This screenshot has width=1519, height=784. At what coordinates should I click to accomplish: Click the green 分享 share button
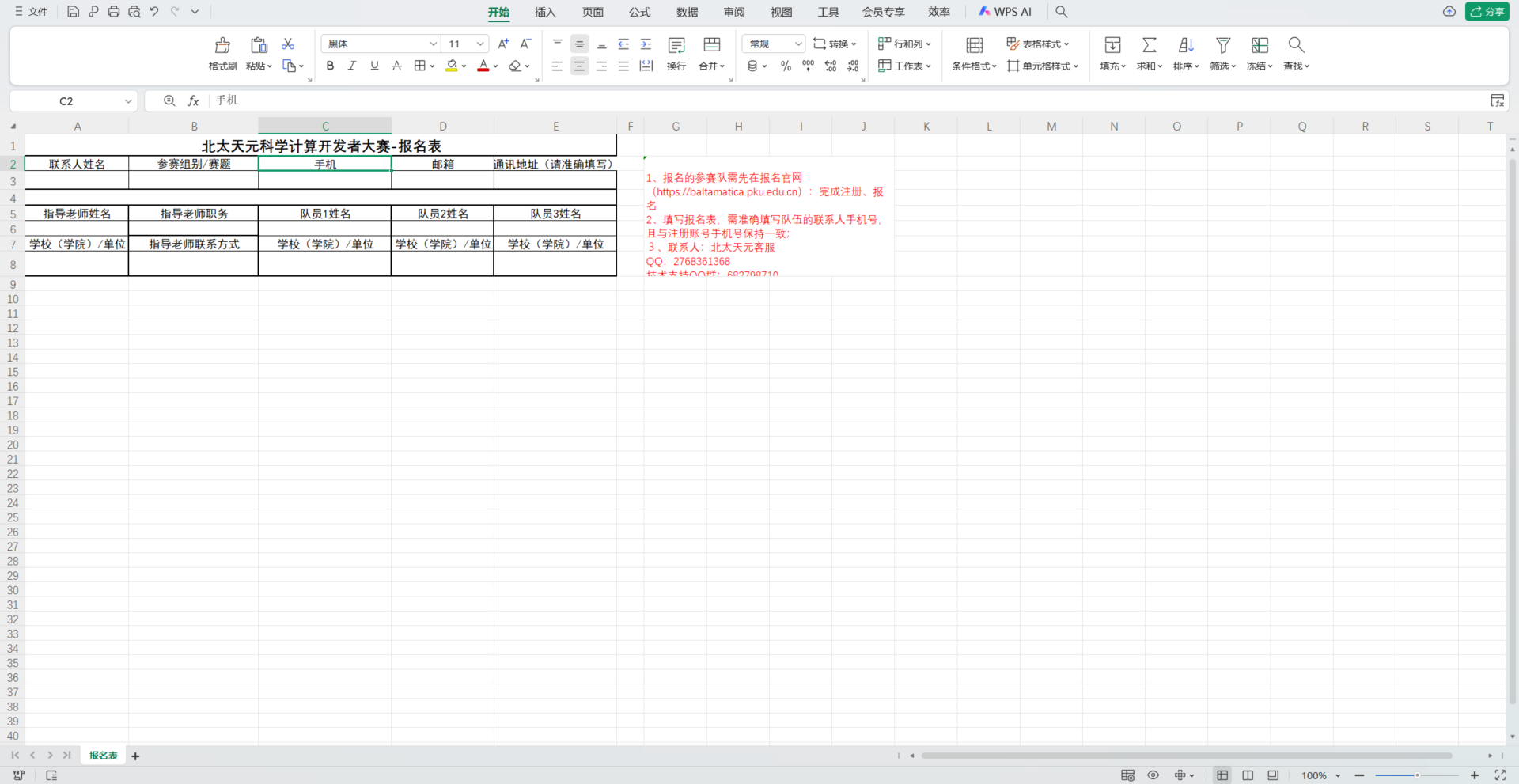pos(1487,12)
